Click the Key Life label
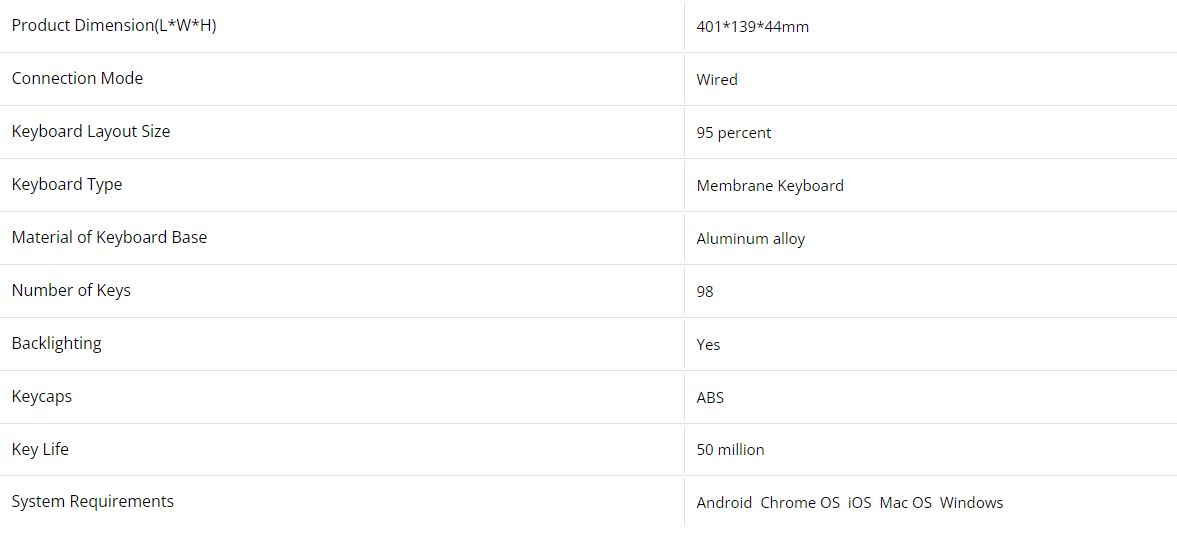 [40, 450]
